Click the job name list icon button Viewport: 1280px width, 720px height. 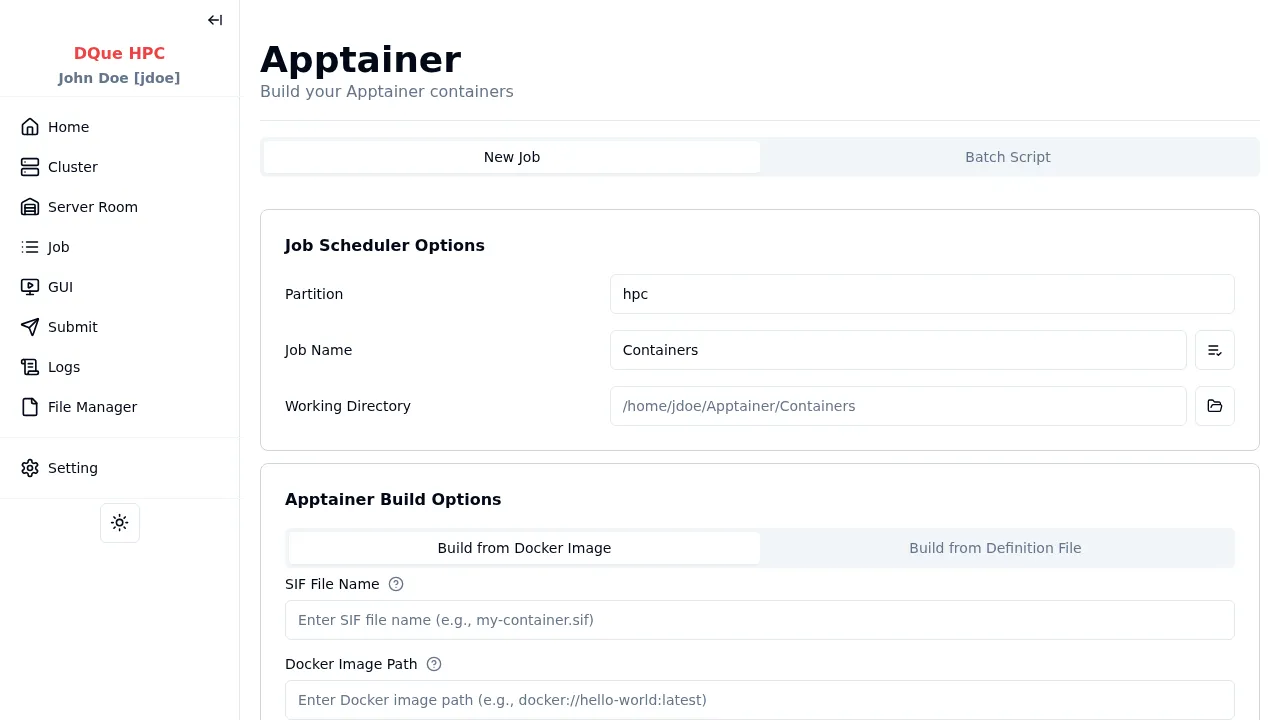[x=1215, y=350]
